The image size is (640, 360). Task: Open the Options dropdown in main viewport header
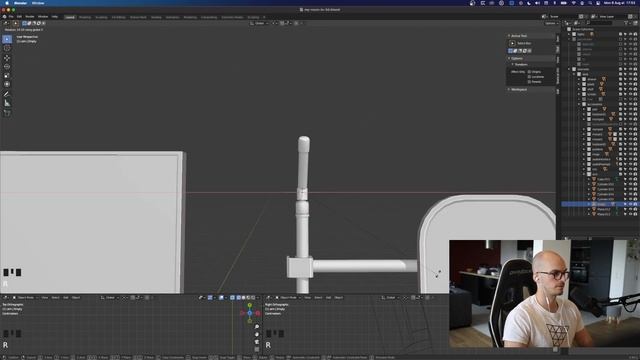coord(551,23)
